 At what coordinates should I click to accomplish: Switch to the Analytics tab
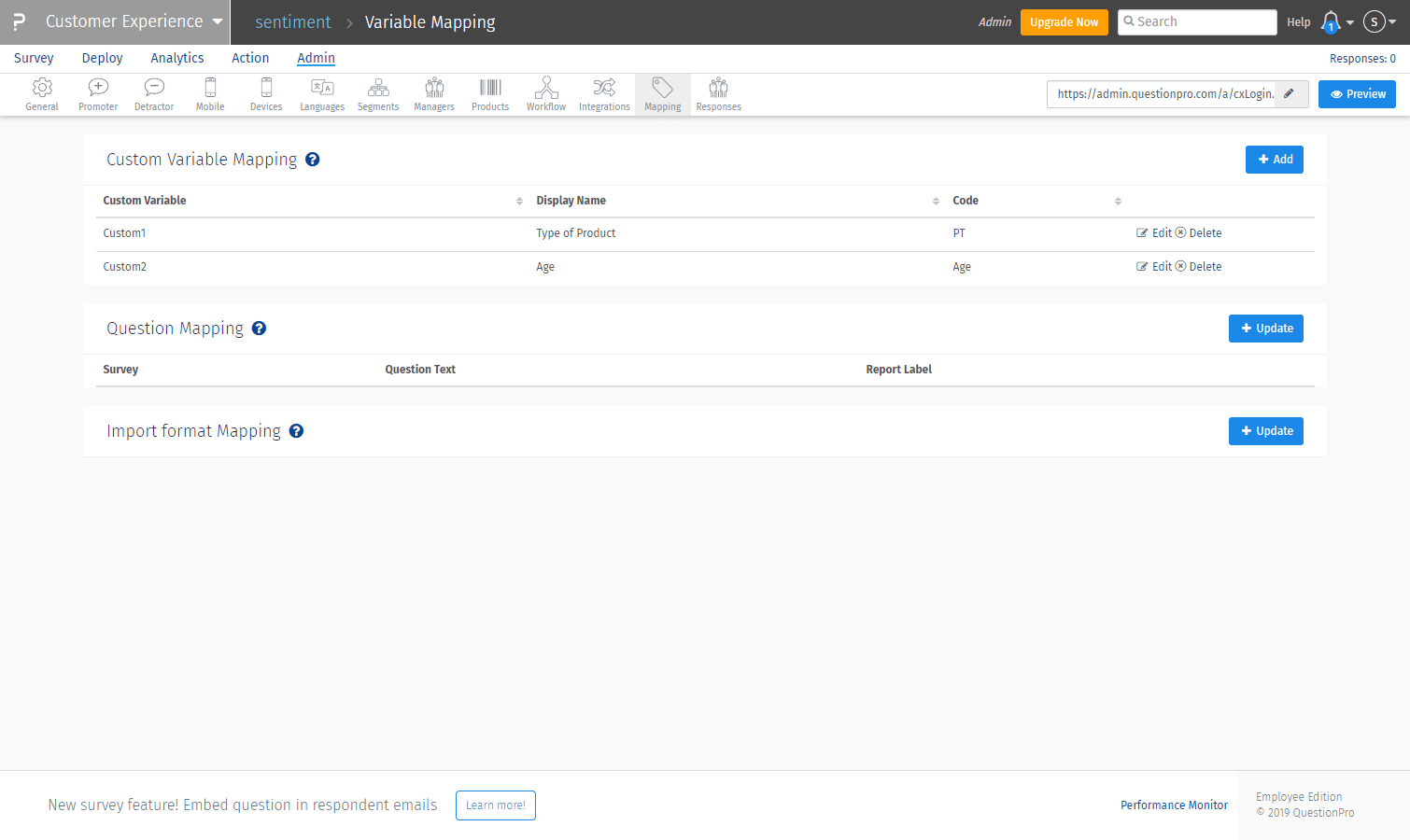177,58
